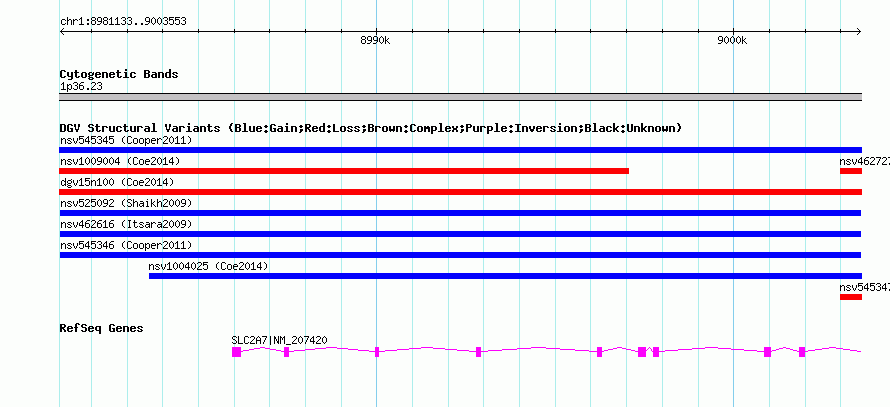The width and height of the screenshot is (890, 407).
Task: Open the truncated nsv545347 label
Action: [x=864, y=287]
